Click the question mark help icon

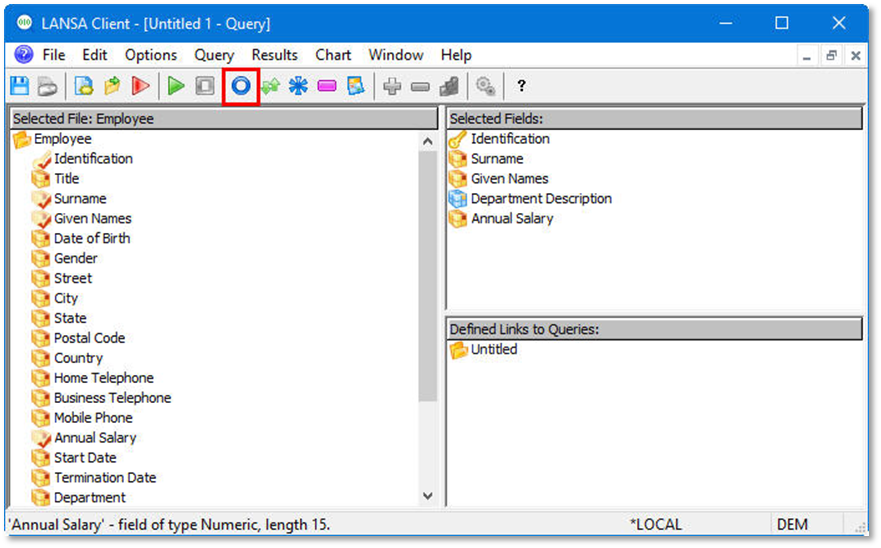tap(521, 85)
